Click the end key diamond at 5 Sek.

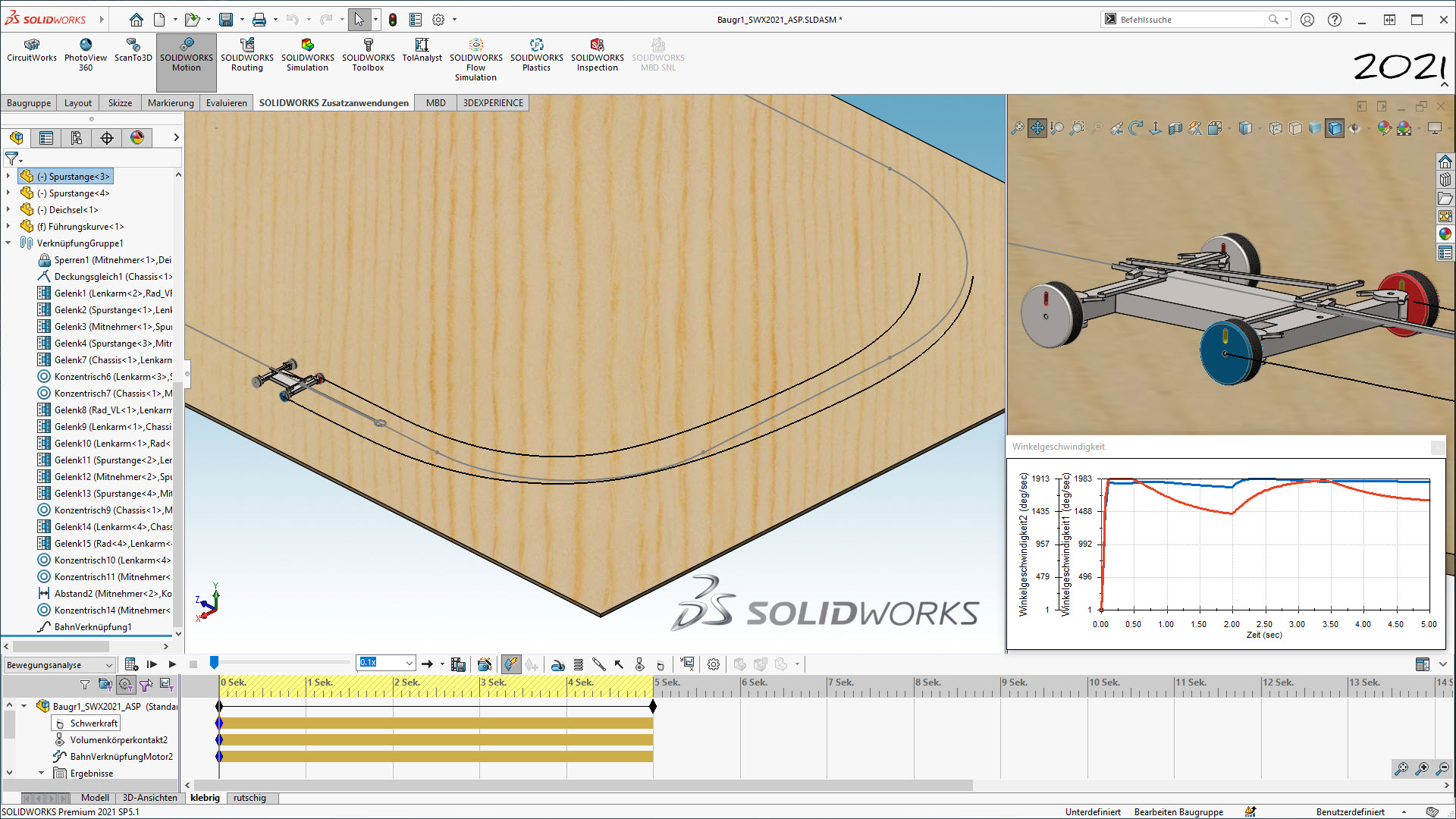(653, 706)
